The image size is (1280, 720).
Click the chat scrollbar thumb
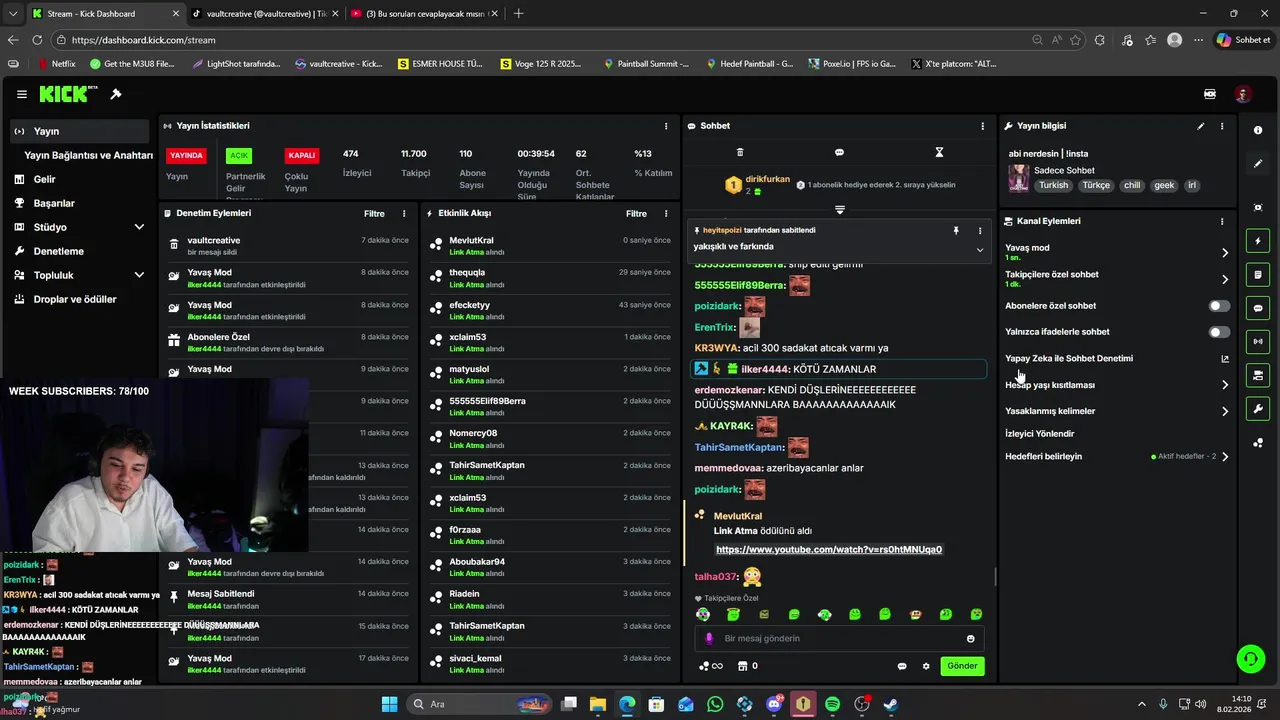point(995,577)
